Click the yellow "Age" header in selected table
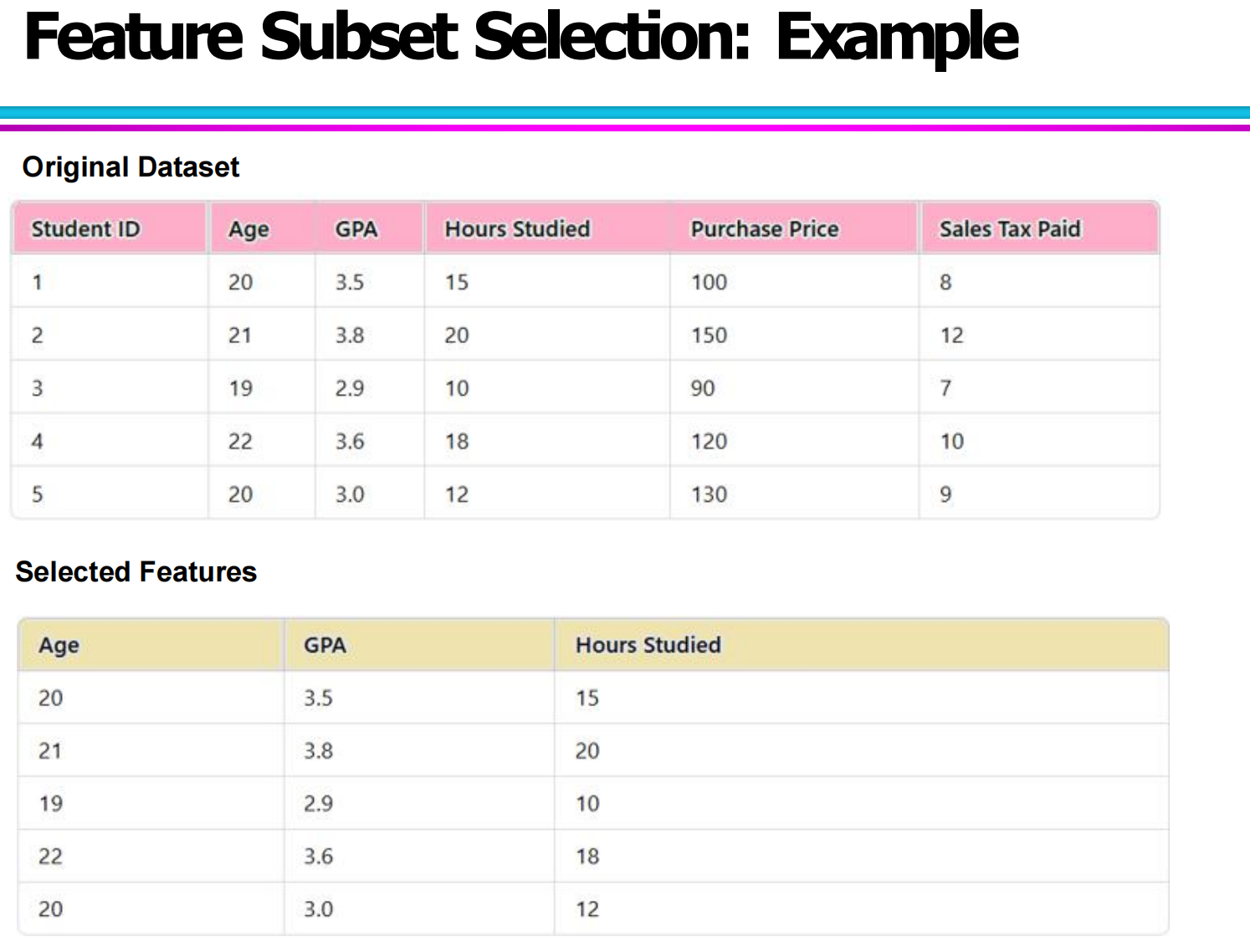Viewport: 1250px width, 952px height. point(59,645)
